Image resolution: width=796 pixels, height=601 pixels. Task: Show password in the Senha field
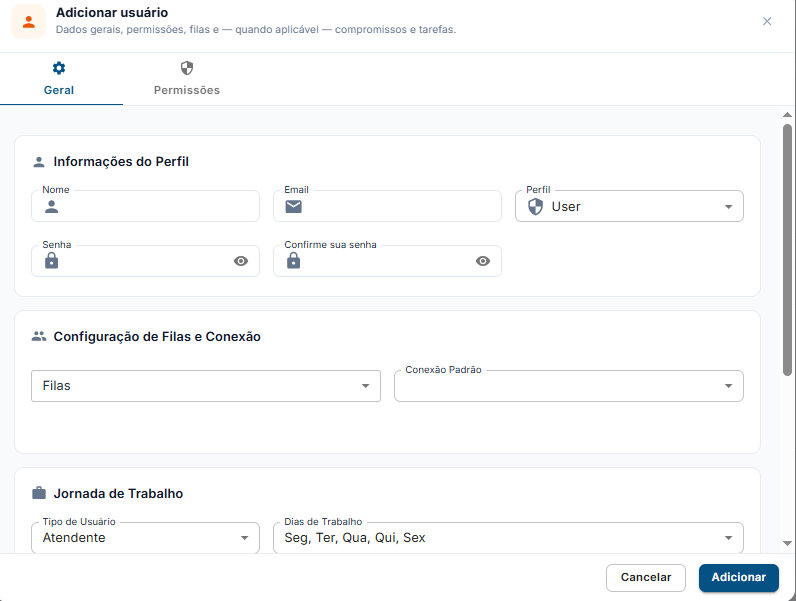point(241,261)
